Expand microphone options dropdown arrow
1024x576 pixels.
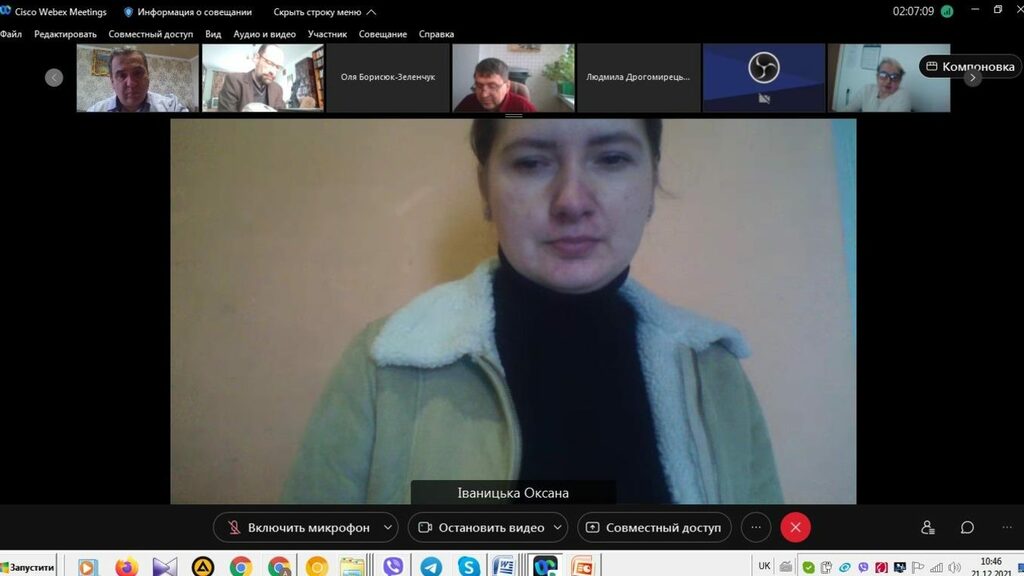tap(388, 527)
